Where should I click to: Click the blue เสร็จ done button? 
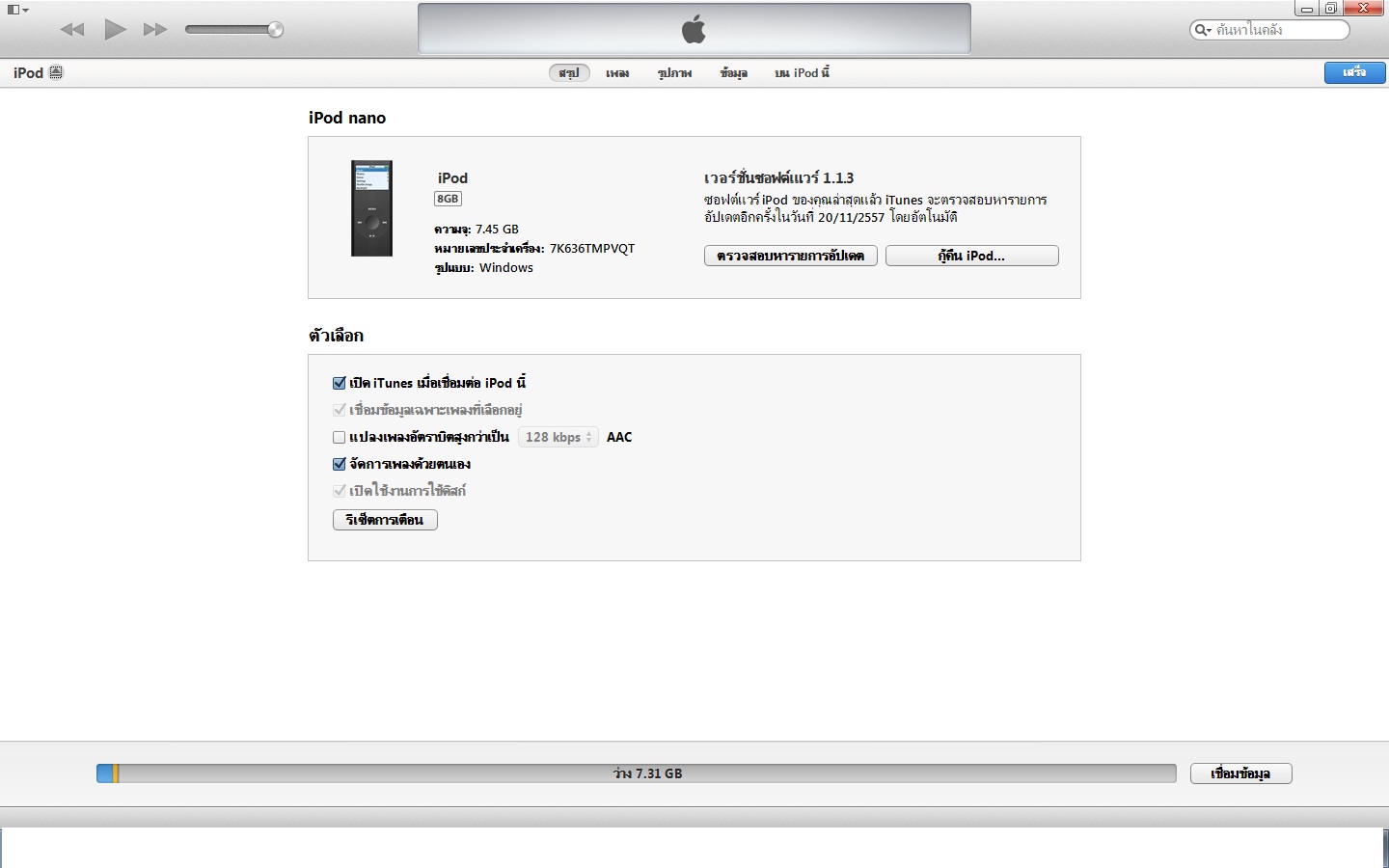1354,72
